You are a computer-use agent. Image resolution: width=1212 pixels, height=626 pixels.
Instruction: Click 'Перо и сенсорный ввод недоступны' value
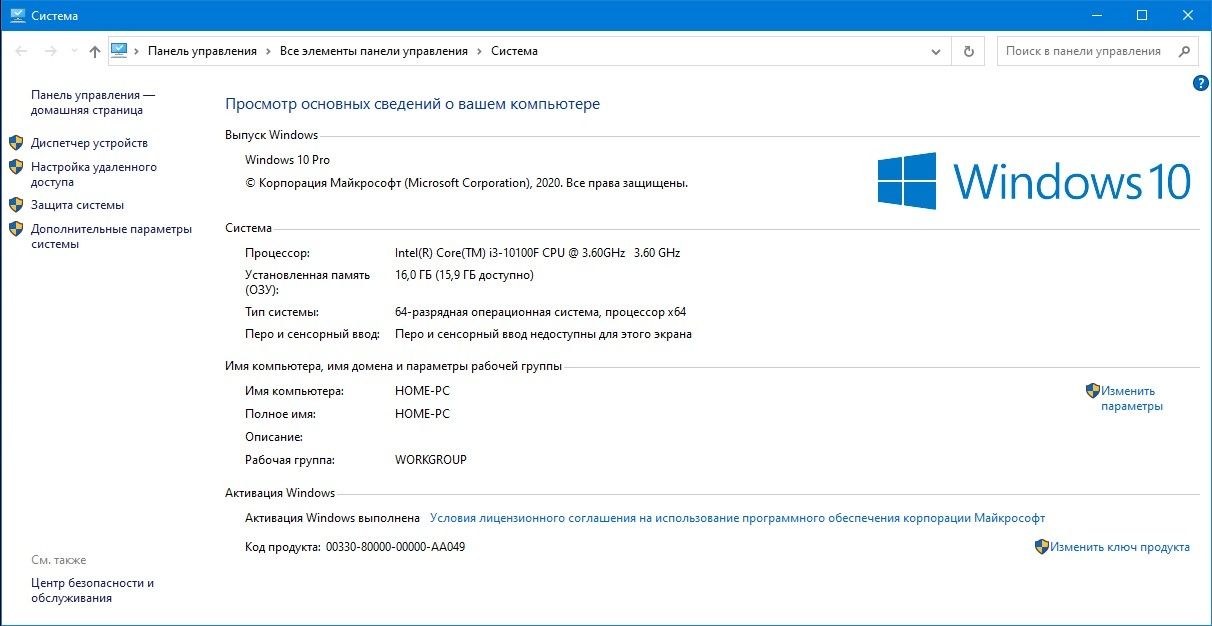point(543,334)
